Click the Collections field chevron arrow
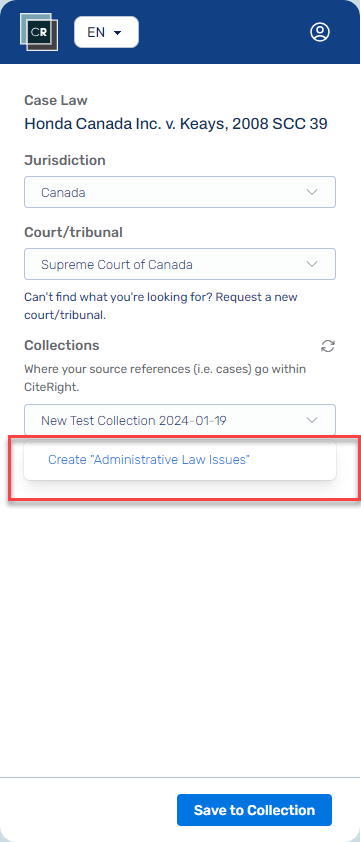The height and width of the screenshot is (842, 361). pyautogui.click(x=312, y=420)
